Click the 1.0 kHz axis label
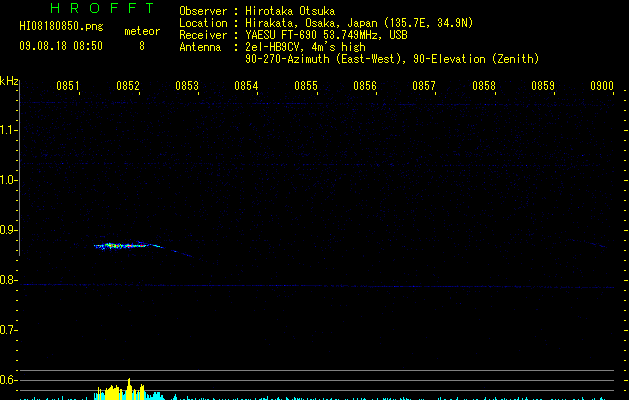 pos(8,180)
